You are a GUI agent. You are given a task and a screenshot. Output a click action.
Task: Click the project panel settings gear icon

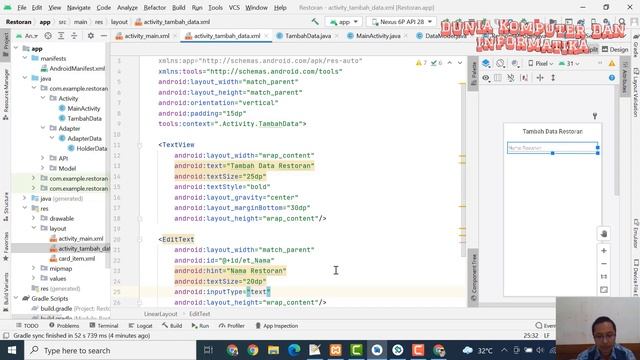tap(91, 36)
